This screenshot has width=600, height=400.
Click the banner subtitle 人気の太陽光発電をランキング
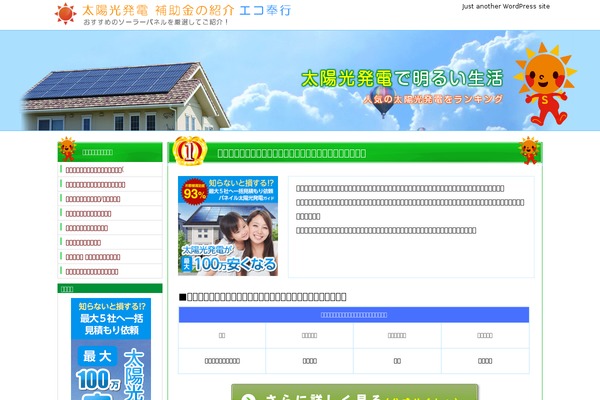point(433,100)
